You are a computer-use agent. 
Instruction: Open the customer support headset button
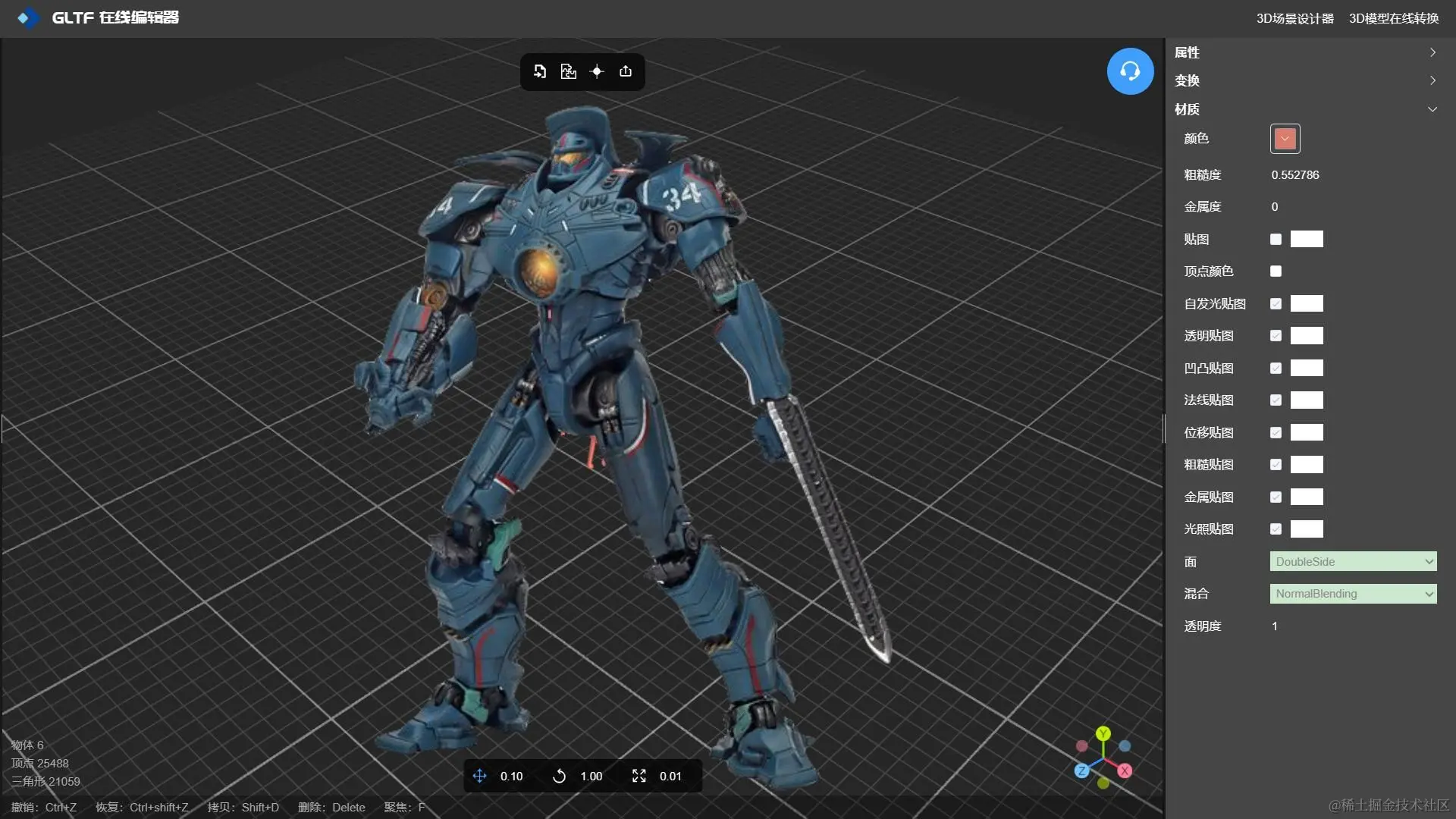click(1130, 71)
